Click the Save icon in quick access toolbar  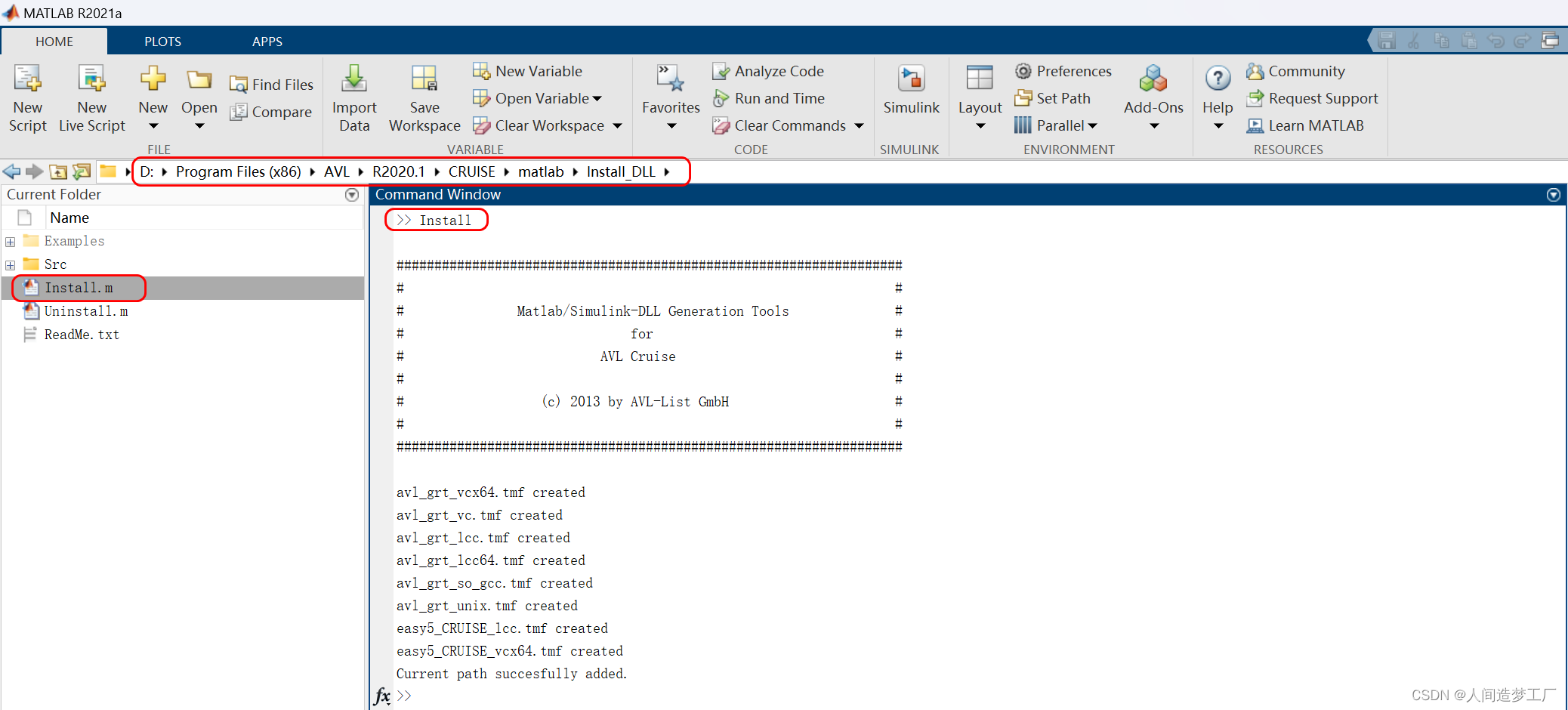pyautogui.click(x=1387, y=41)
